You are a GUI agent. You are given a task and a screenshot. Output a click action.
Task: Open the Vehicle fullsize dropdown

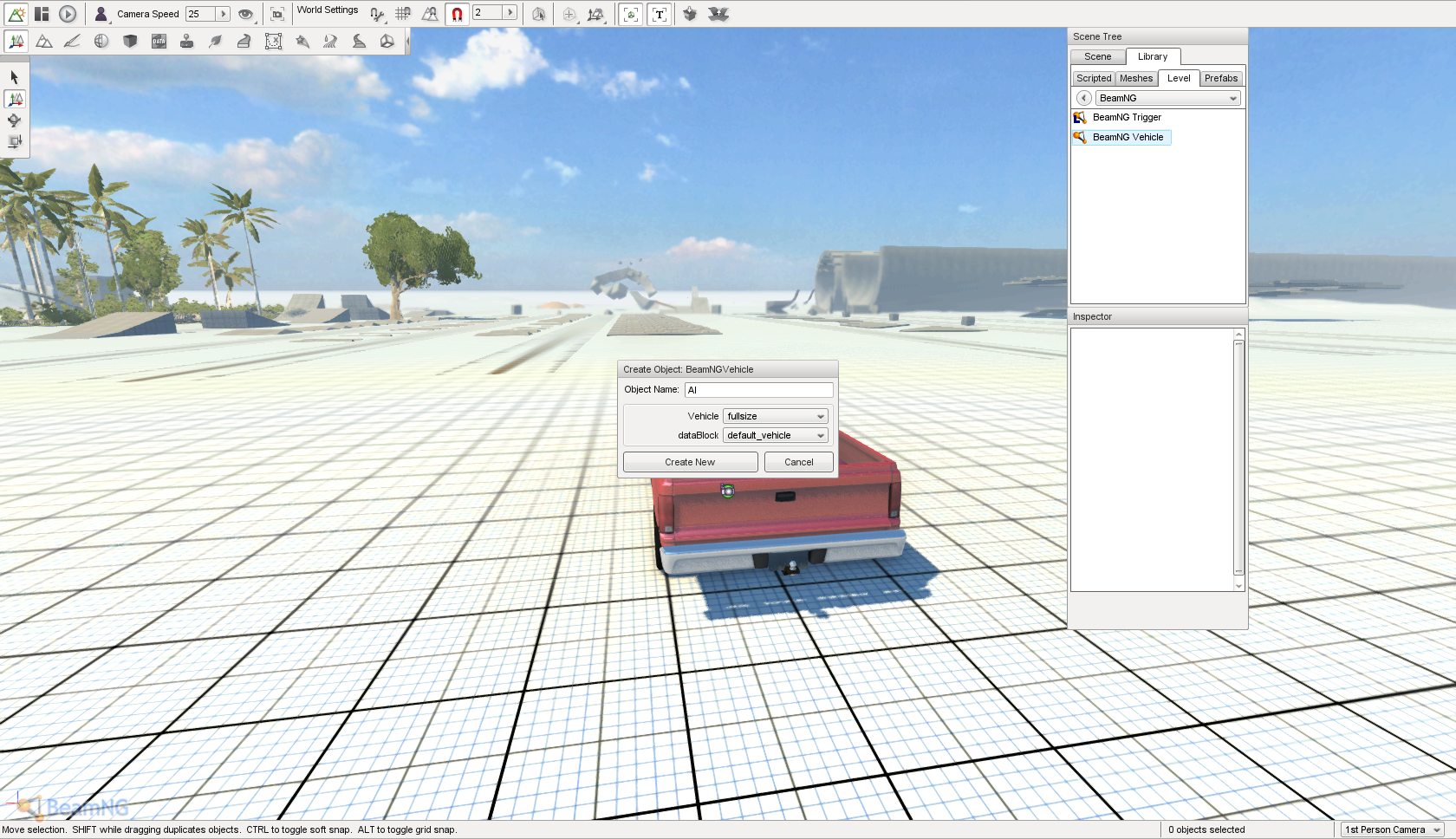[x=776, y=416]
